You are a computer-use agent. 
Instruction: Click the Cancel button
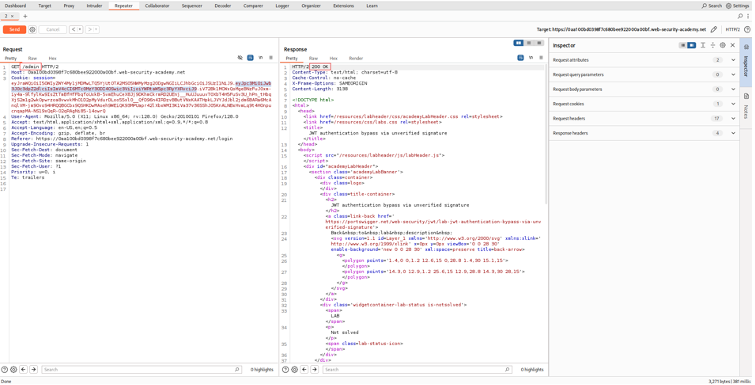[x=52, y=29]
